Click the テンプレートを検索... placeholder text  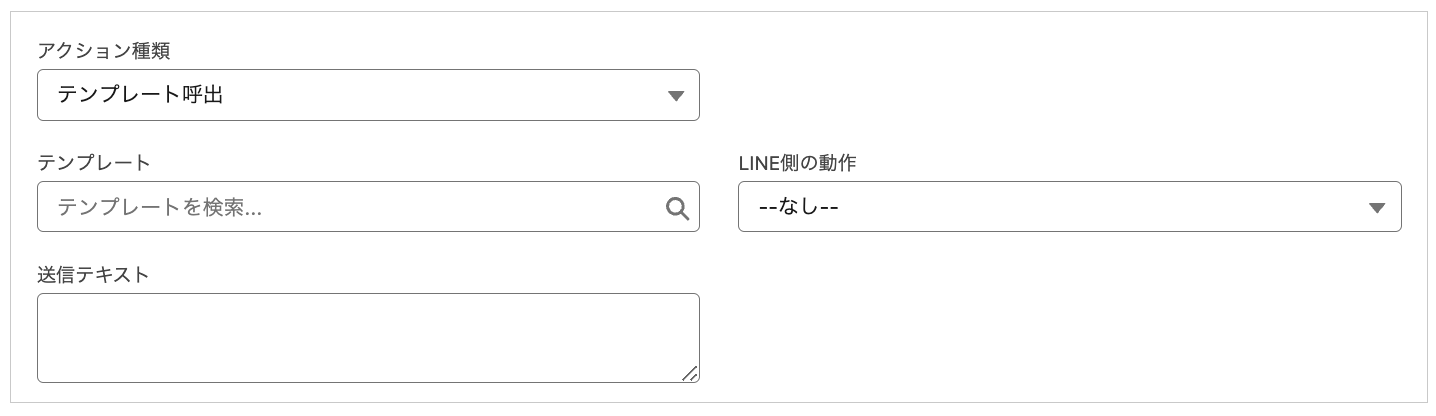coord(160,208)
